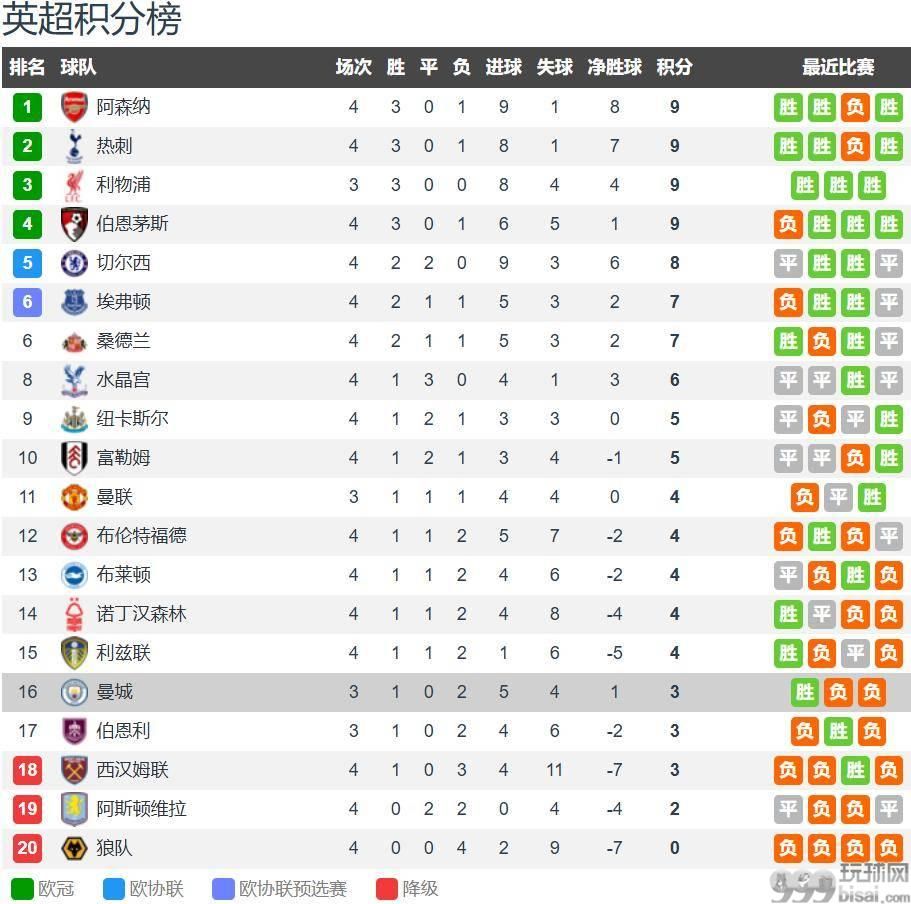Click the Manchester City badge in row 16
The height and width of the screenshot is (904, 911).
[74, 692]
